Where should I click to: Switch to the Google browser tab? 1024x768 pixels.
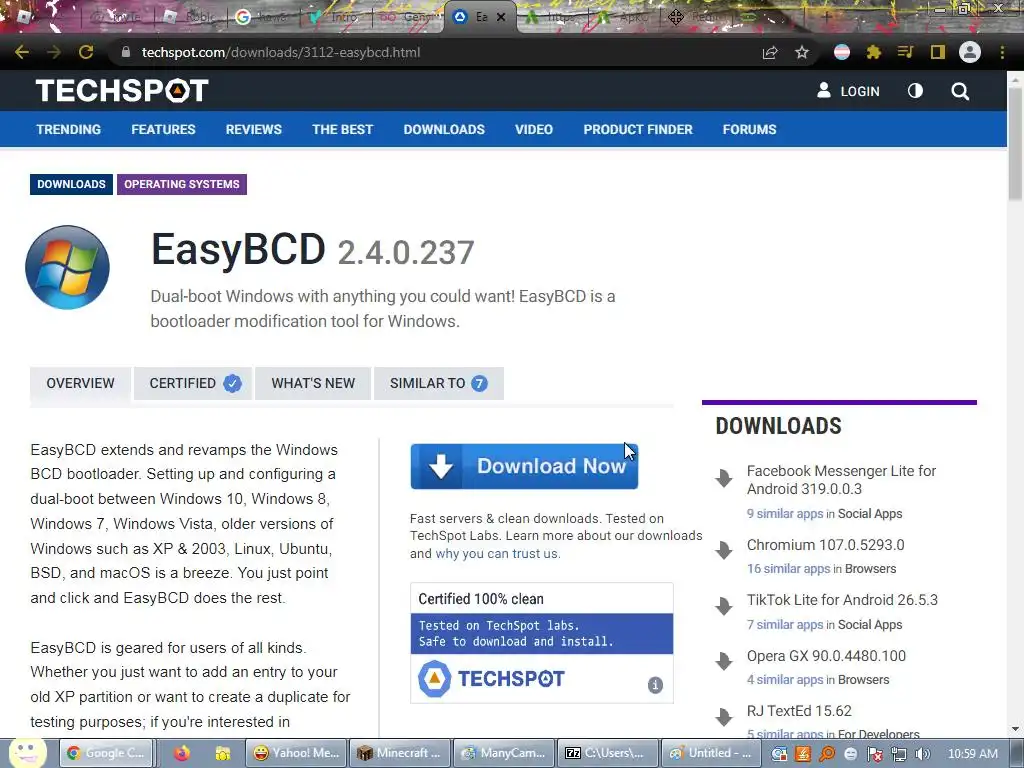[263, 17]
